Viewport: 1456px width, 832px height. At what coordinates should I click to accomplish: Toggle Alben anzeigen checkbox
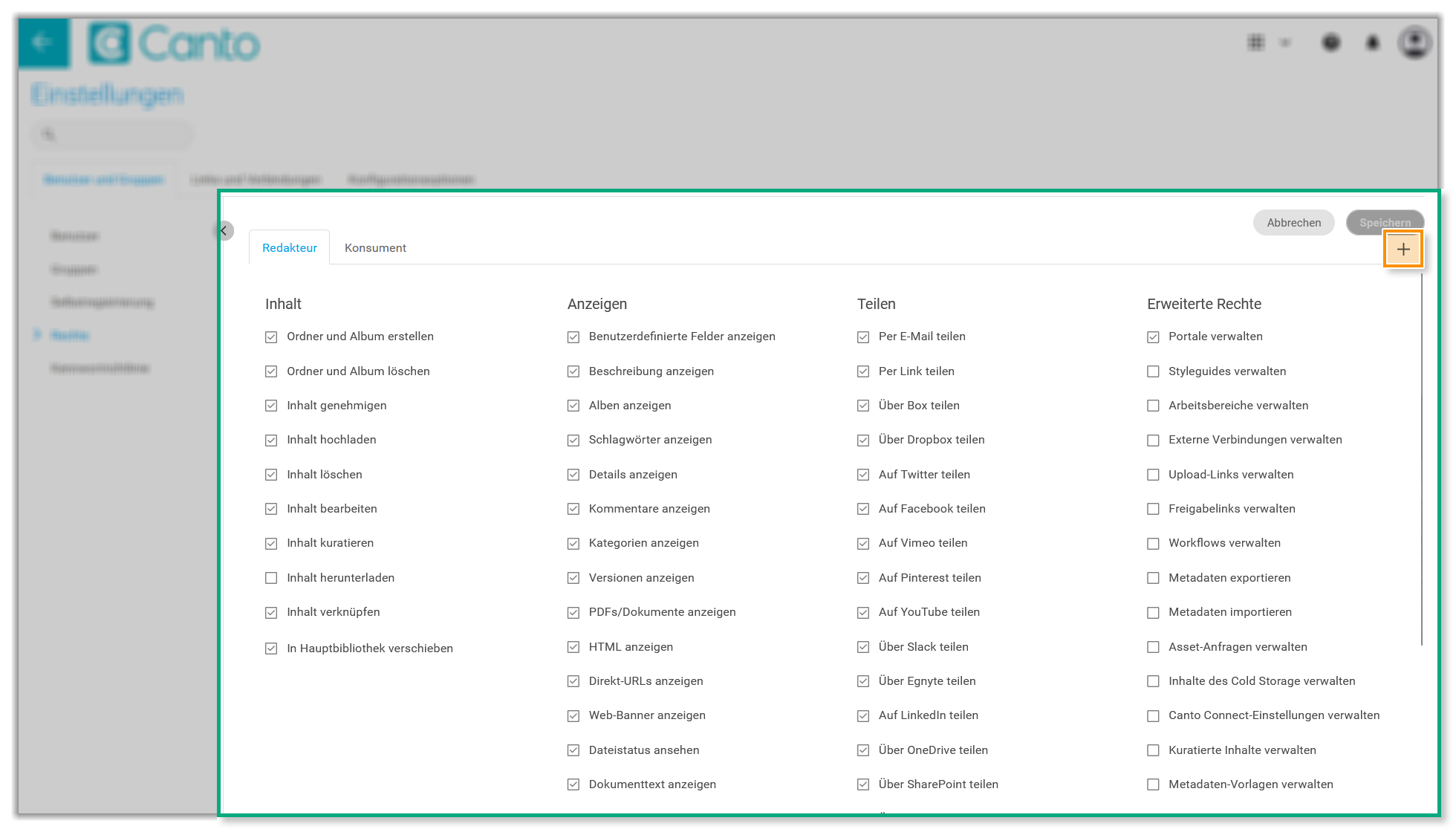coord(573,406)
